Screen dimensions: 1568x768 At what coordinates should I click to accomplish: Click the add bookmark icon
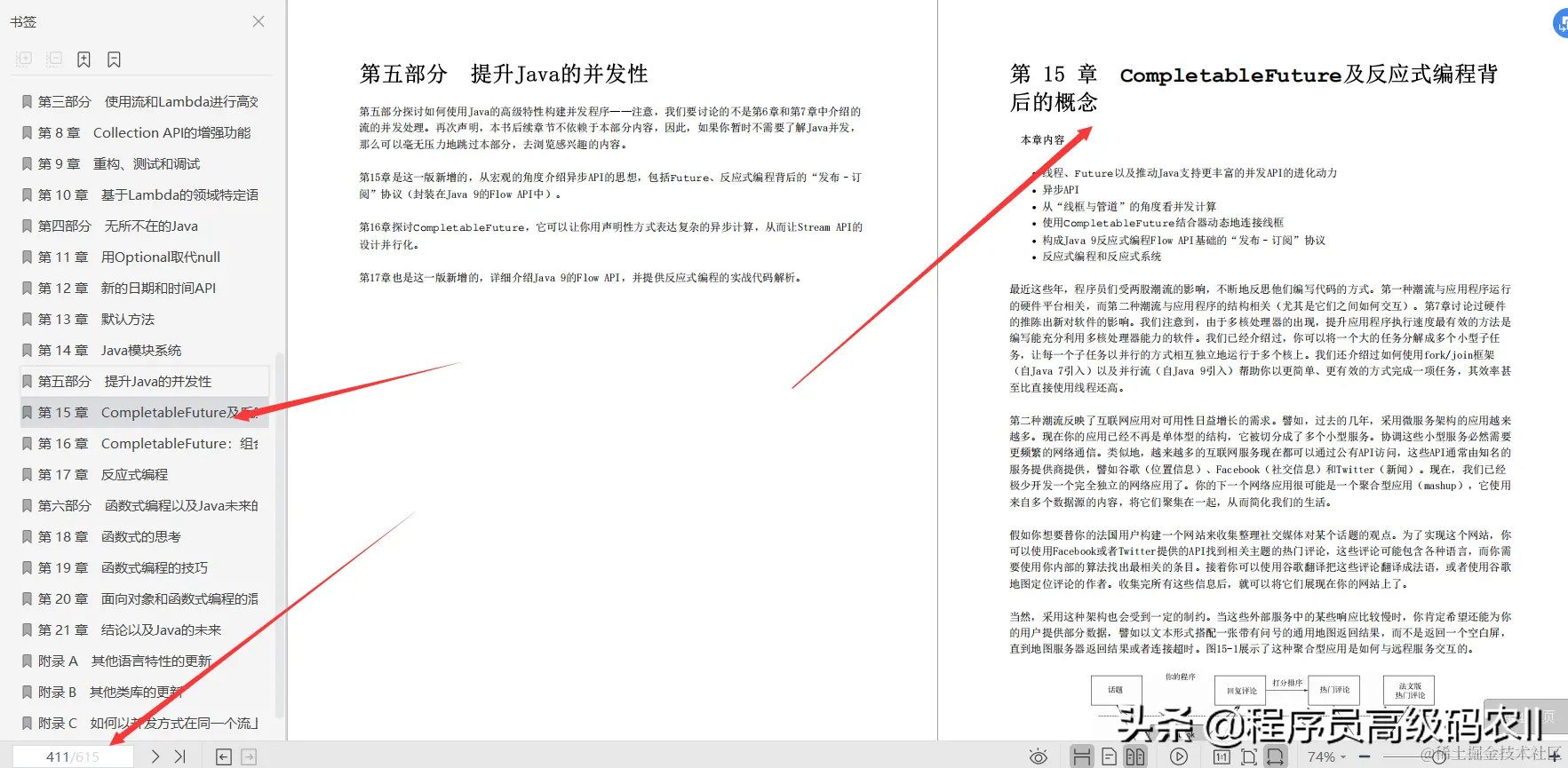tap(84, 59)
